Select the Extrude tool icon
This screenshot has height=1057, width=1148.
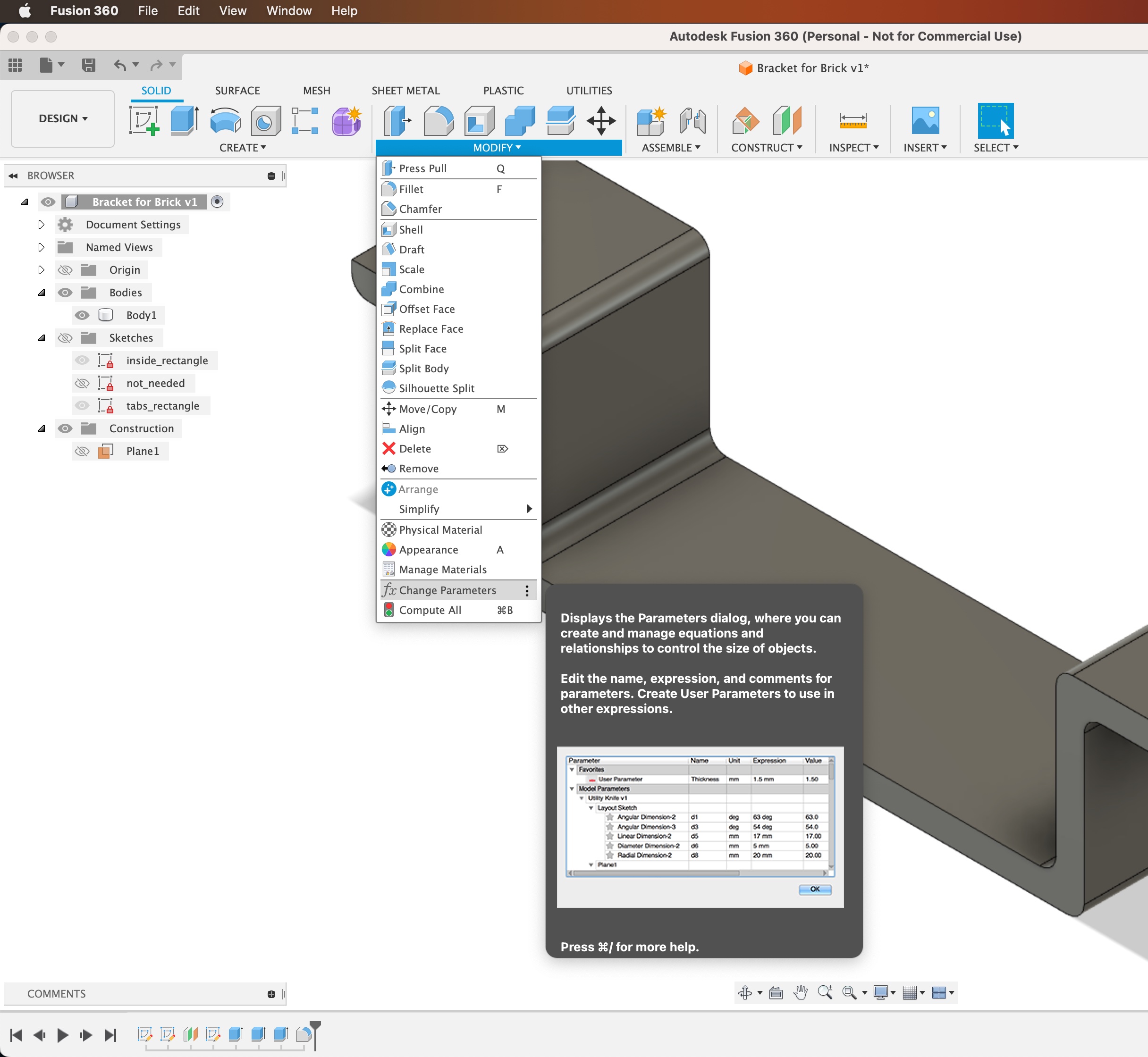[184, 120]
